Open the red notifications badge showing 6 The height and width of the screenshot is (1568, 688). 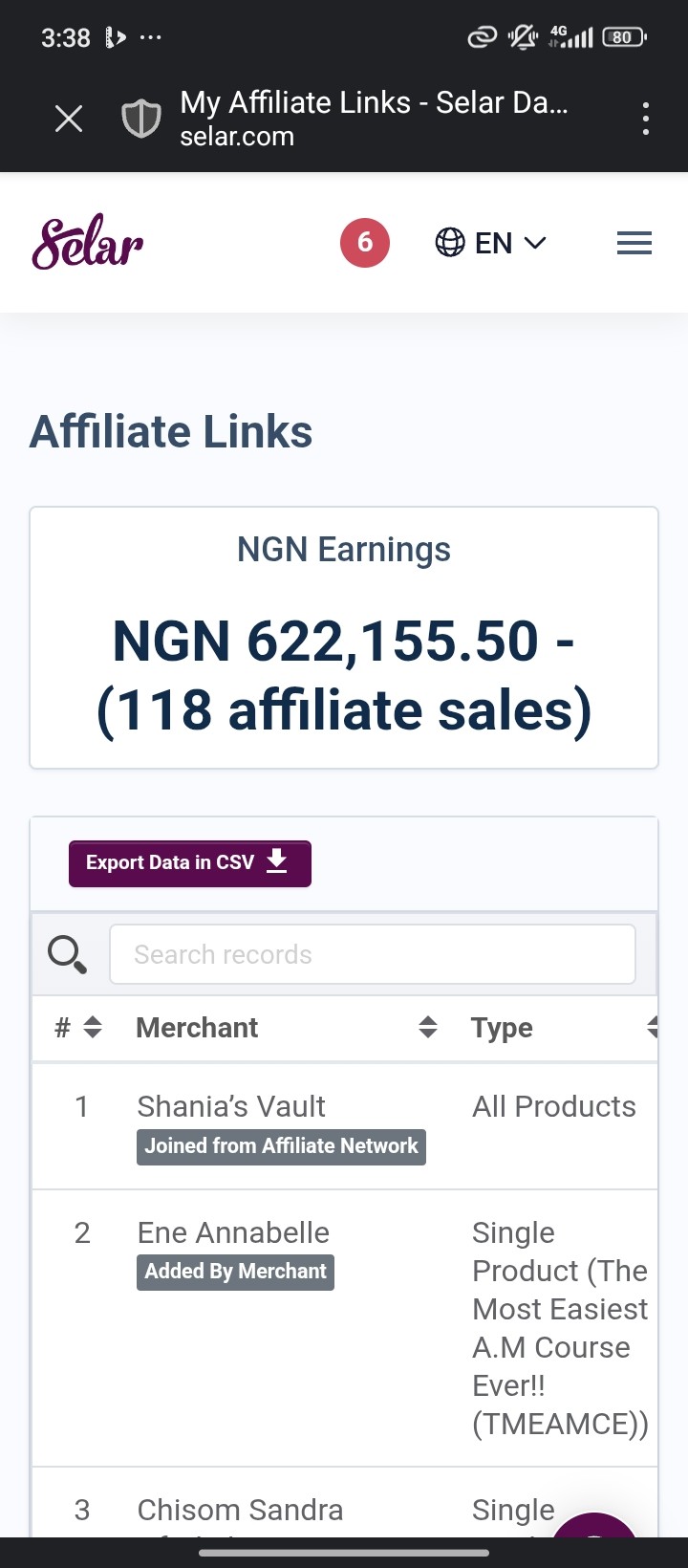coord(365,243)
